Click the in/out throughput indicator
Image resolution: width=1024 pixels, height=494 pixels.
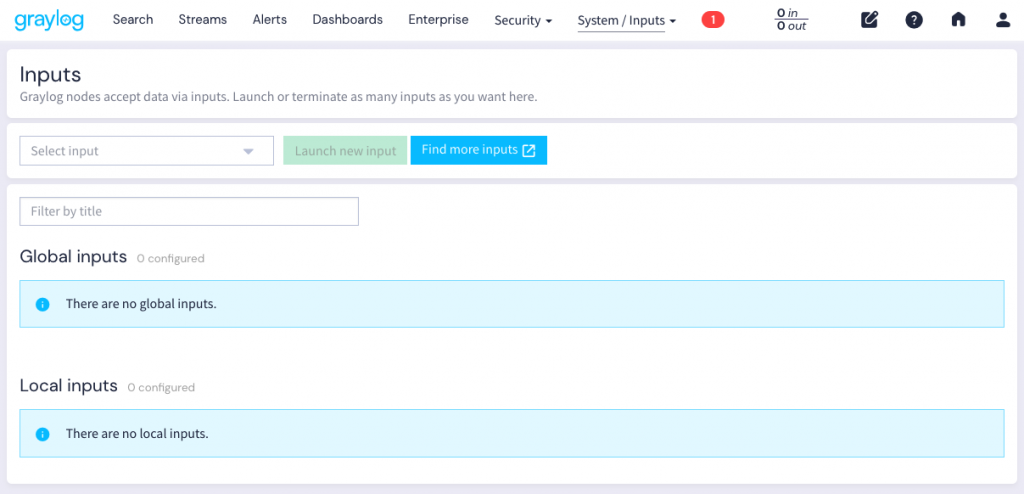791,20
